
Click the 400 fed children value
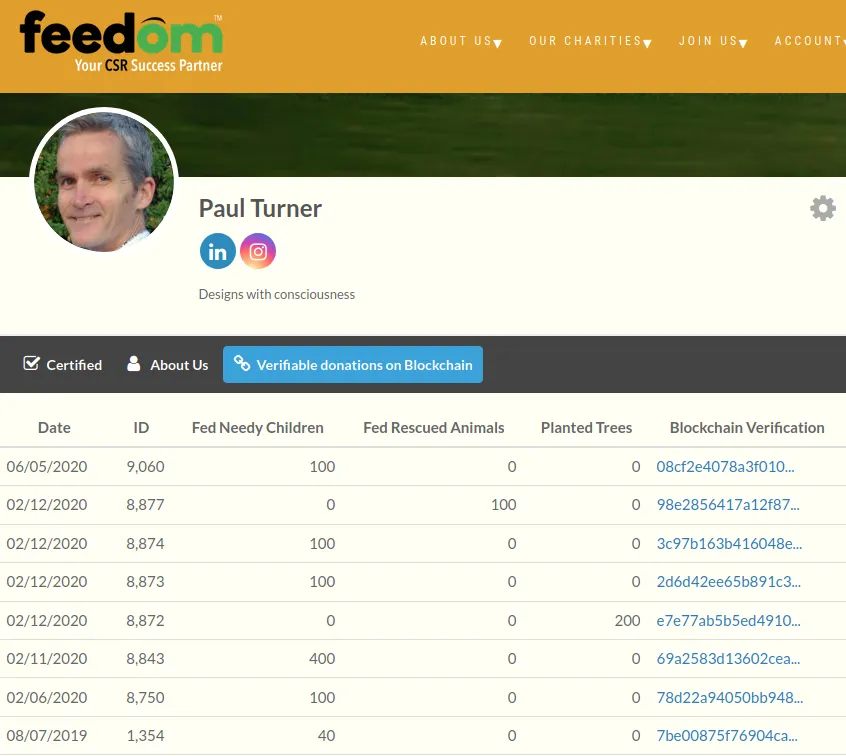[322, 659]
